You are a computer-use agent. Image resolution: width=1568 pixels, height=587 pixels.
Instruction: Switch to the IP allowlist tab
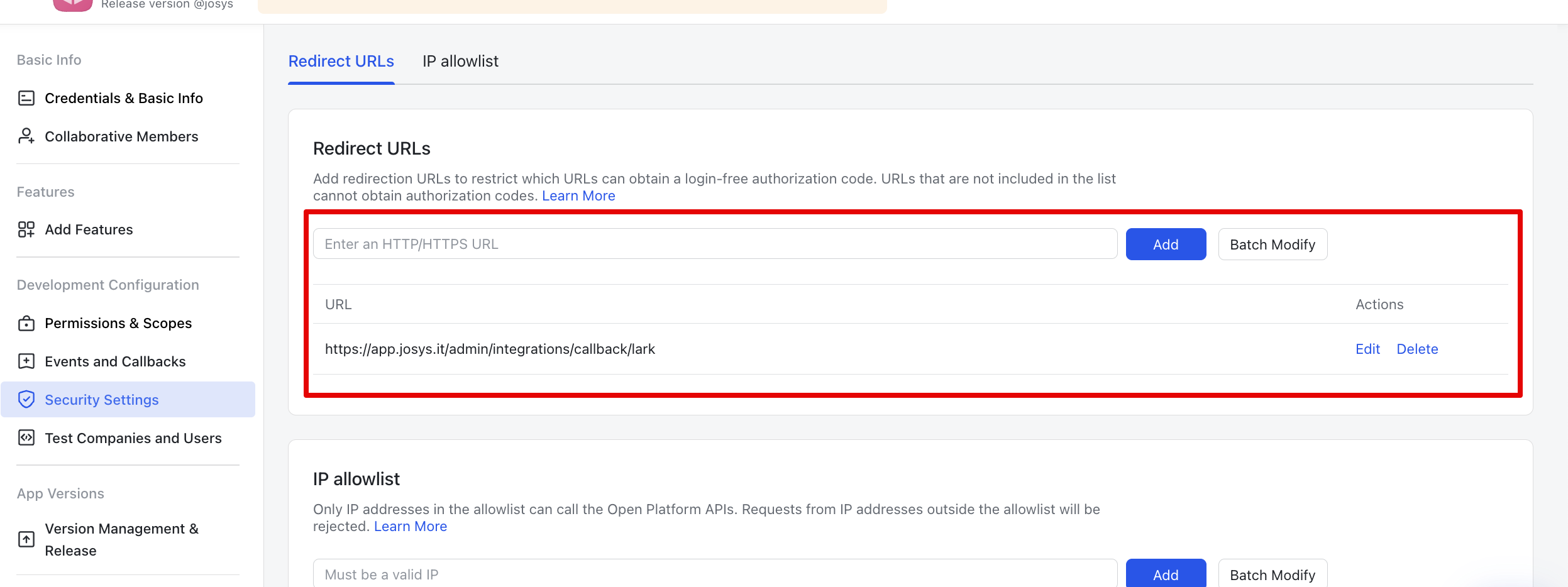point(460,61)
